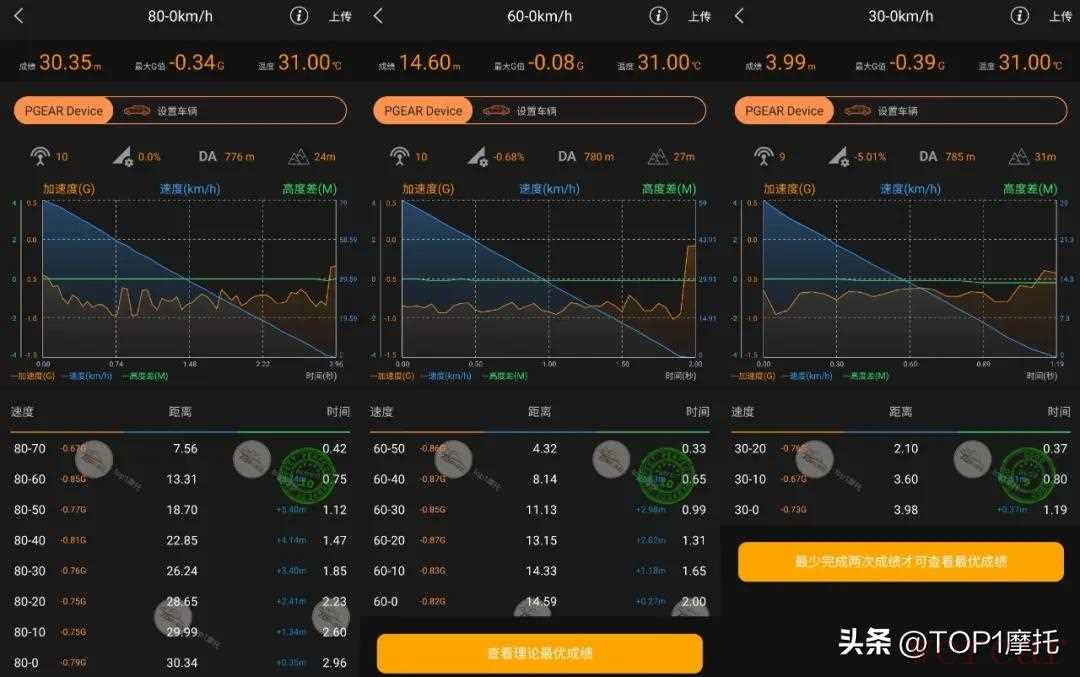Screen dimensions: 1080x677
Task: Tap the 30-10 row in the 30-0km/h table
Action: pyautogui.click(x=900, y=479)
